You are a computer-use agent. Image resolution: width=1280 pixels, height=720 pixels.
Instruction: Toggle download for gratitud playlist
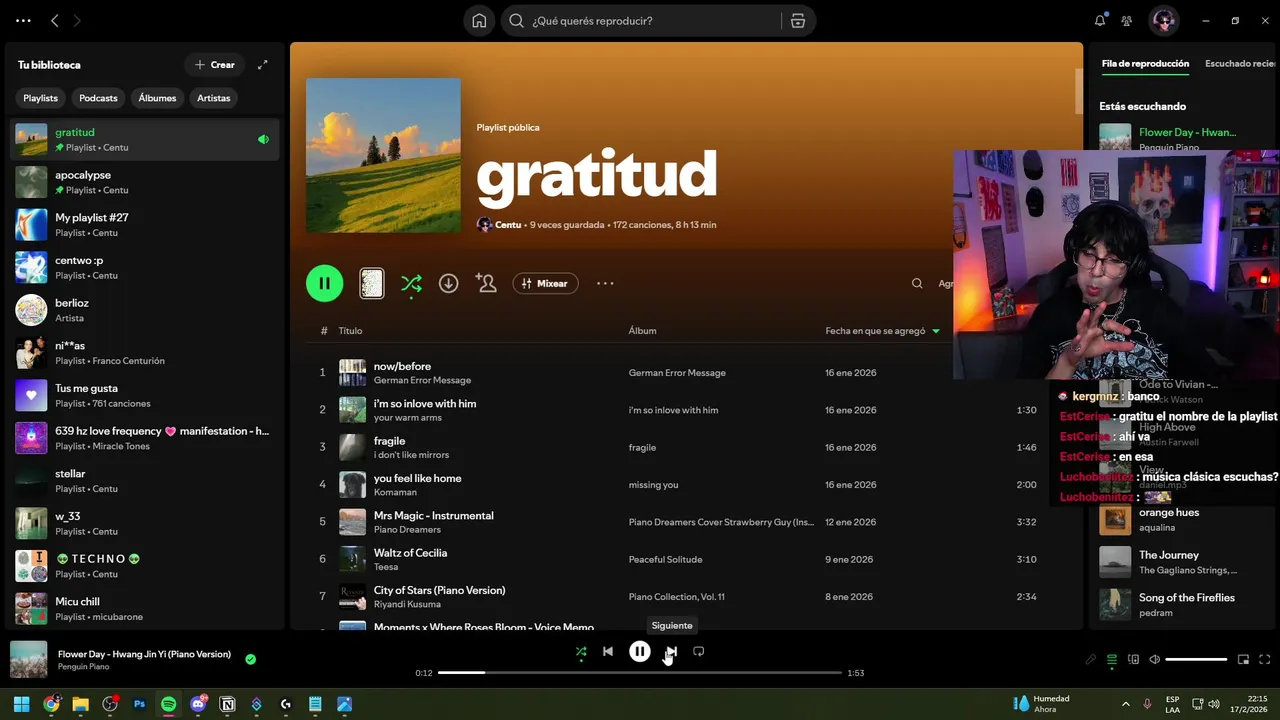pyautogui.click(x=449, y=284)
